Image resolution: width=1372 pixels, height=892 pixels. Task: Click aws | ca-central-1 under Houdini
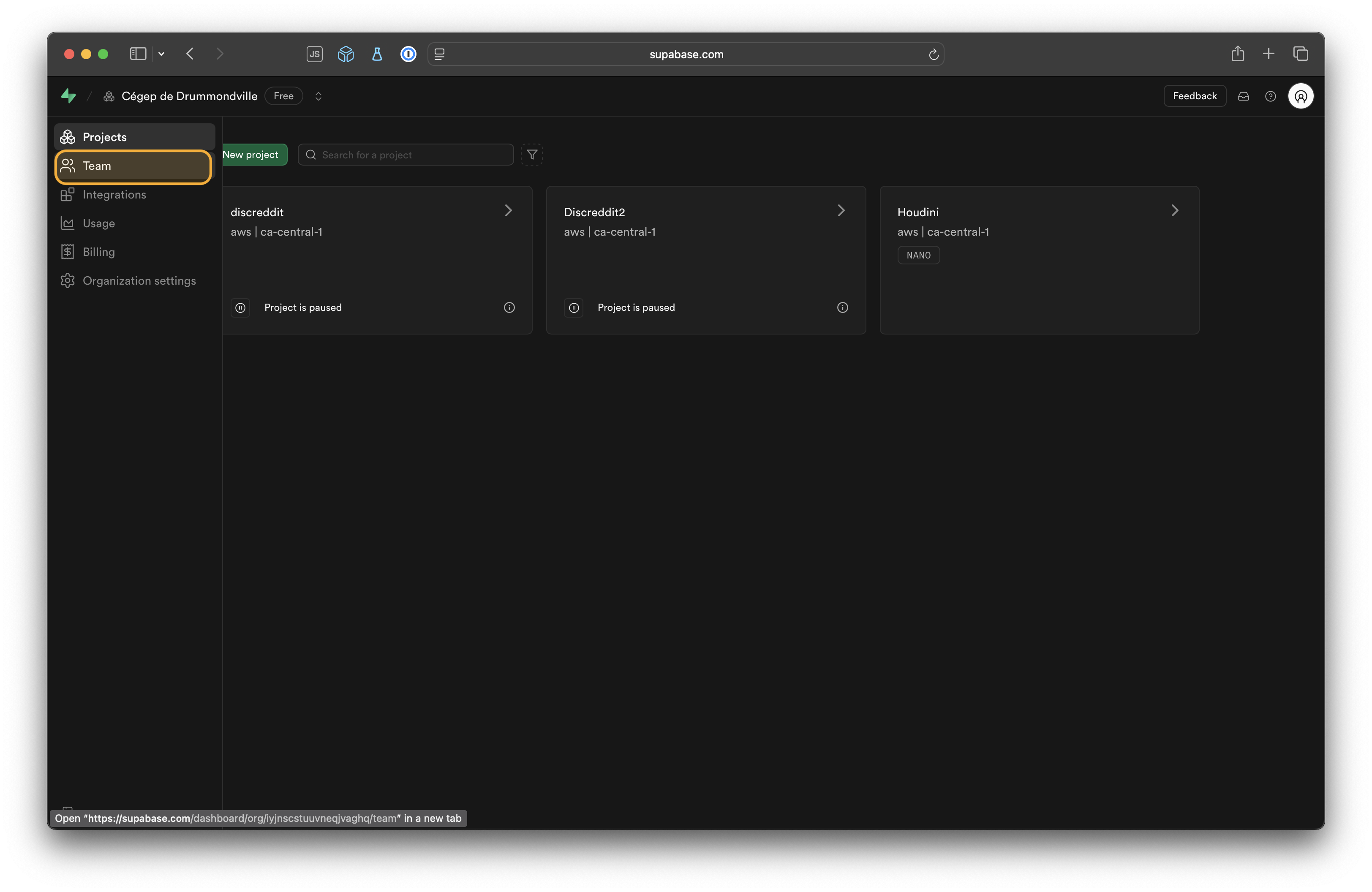pyautogui.click(x=943, y=232)
